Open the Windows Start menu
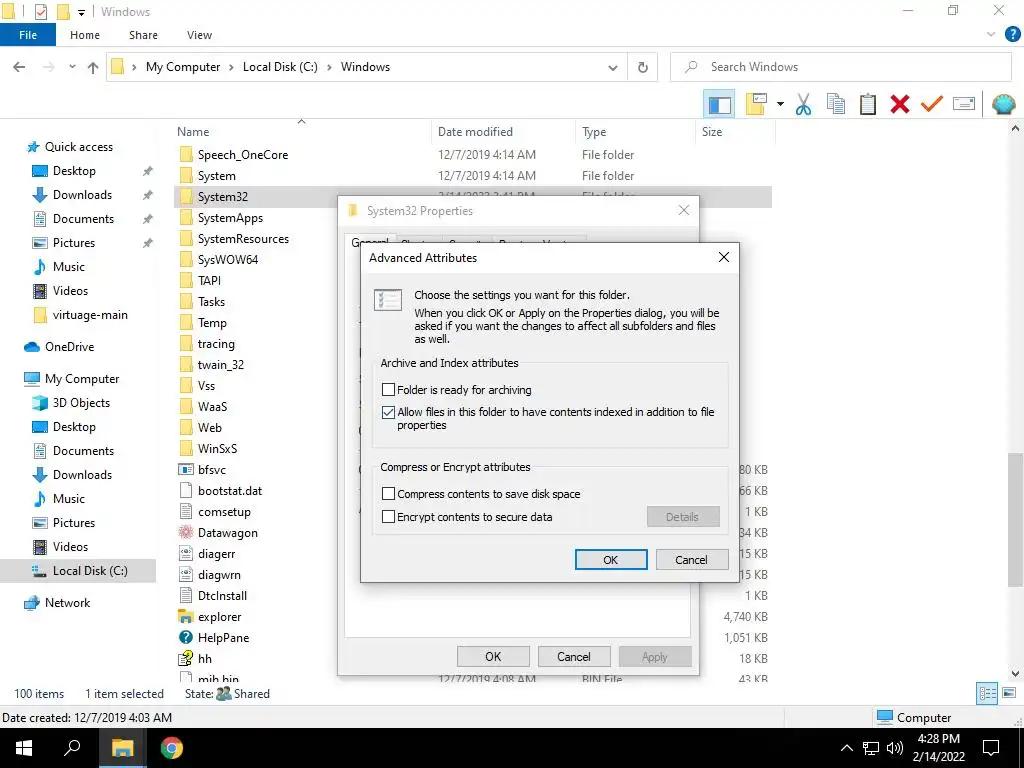This screenshot has height=768, width=1024. [24, 748]
